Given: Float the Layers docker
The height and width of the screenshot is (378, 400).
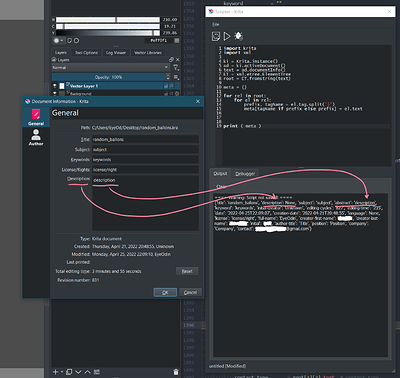Looking at the screenshot, I should (x=171, y=60).
